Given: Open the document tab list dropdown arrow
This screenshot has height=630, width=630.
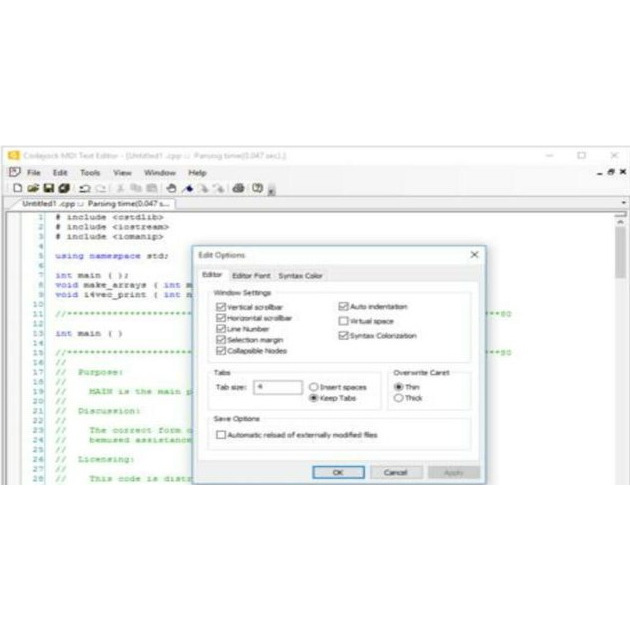Looking at the screenshot, I should click(x=623, y=203).
